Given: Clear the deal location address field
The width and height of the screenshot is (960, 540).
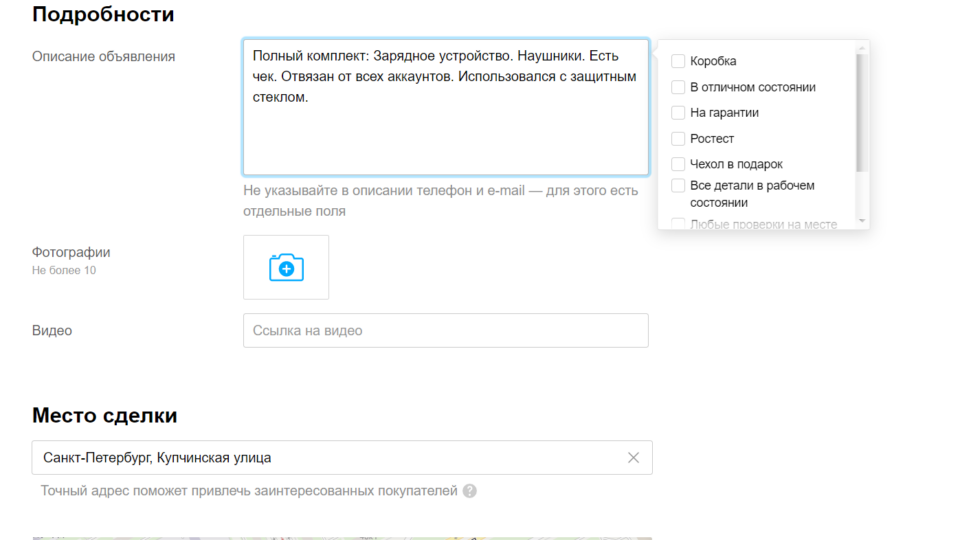Looking at the screenshot, I should (x=633, y=457).
